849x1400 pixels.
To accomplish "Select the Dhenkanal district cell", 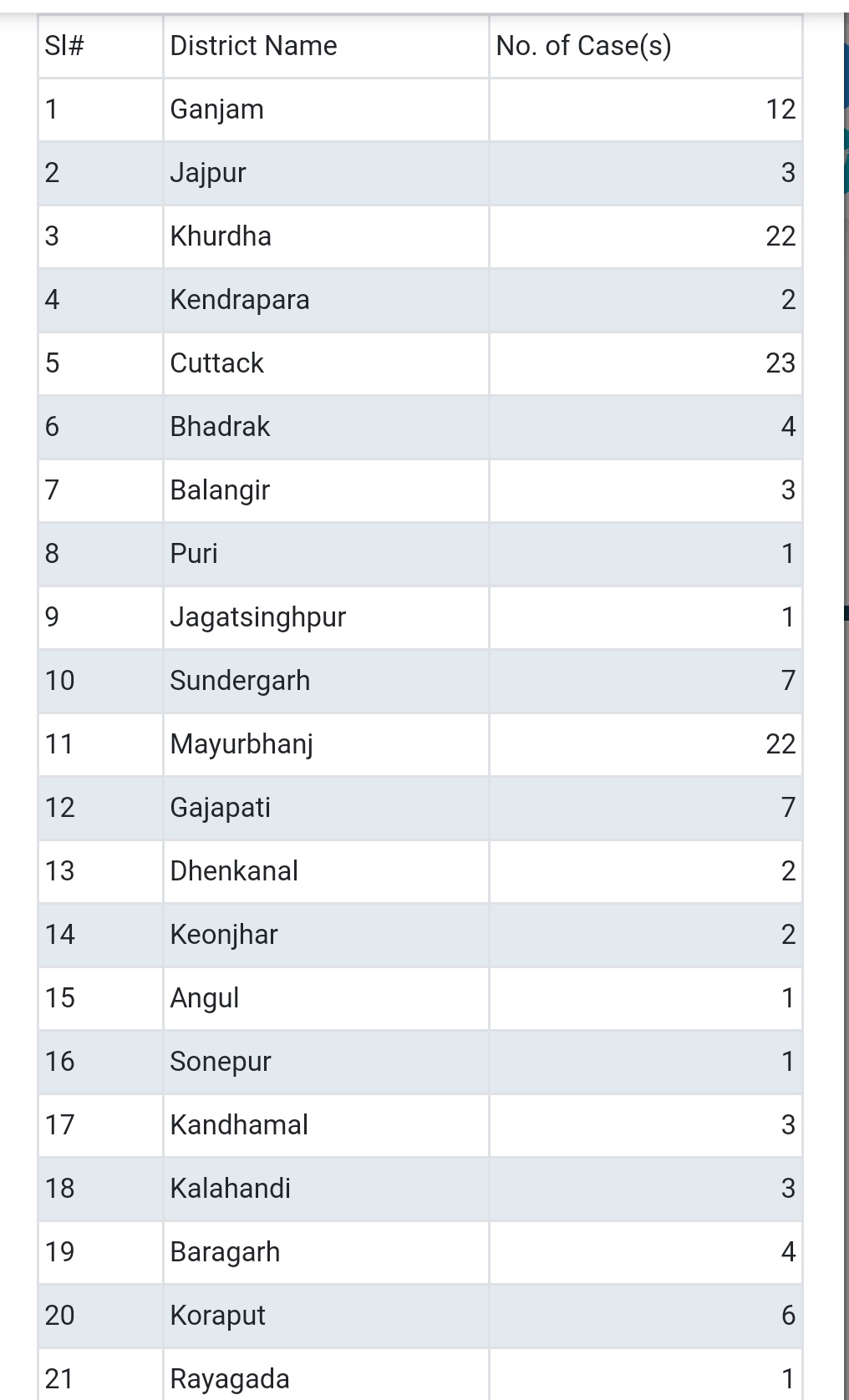I will point(234,871).
